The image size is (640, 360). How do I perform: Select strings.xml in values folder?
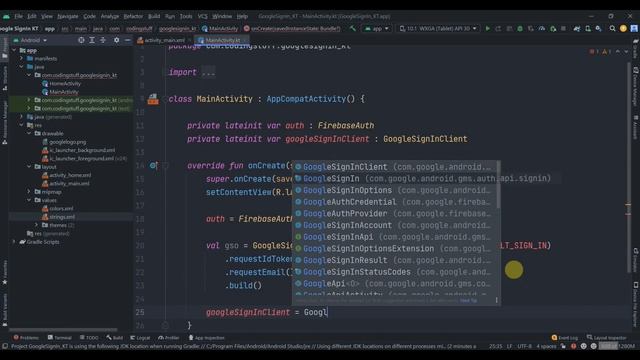(62, 217)
